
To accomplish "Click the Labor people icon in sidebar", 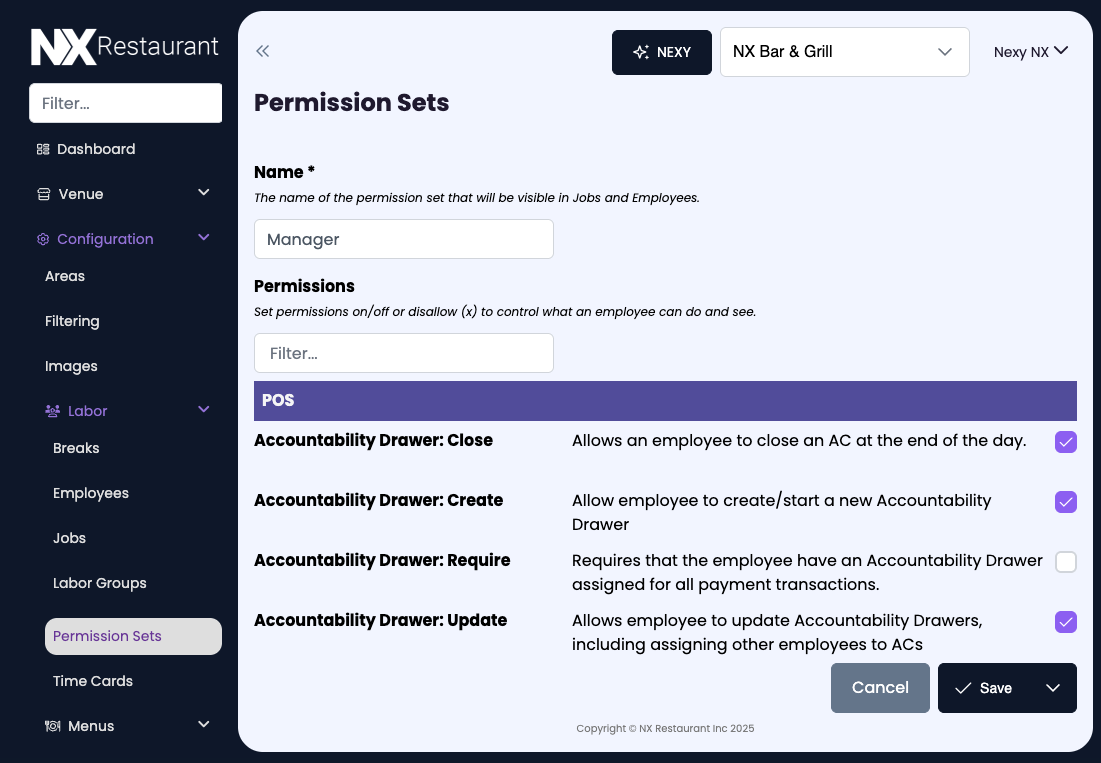I will pos(51,410).
